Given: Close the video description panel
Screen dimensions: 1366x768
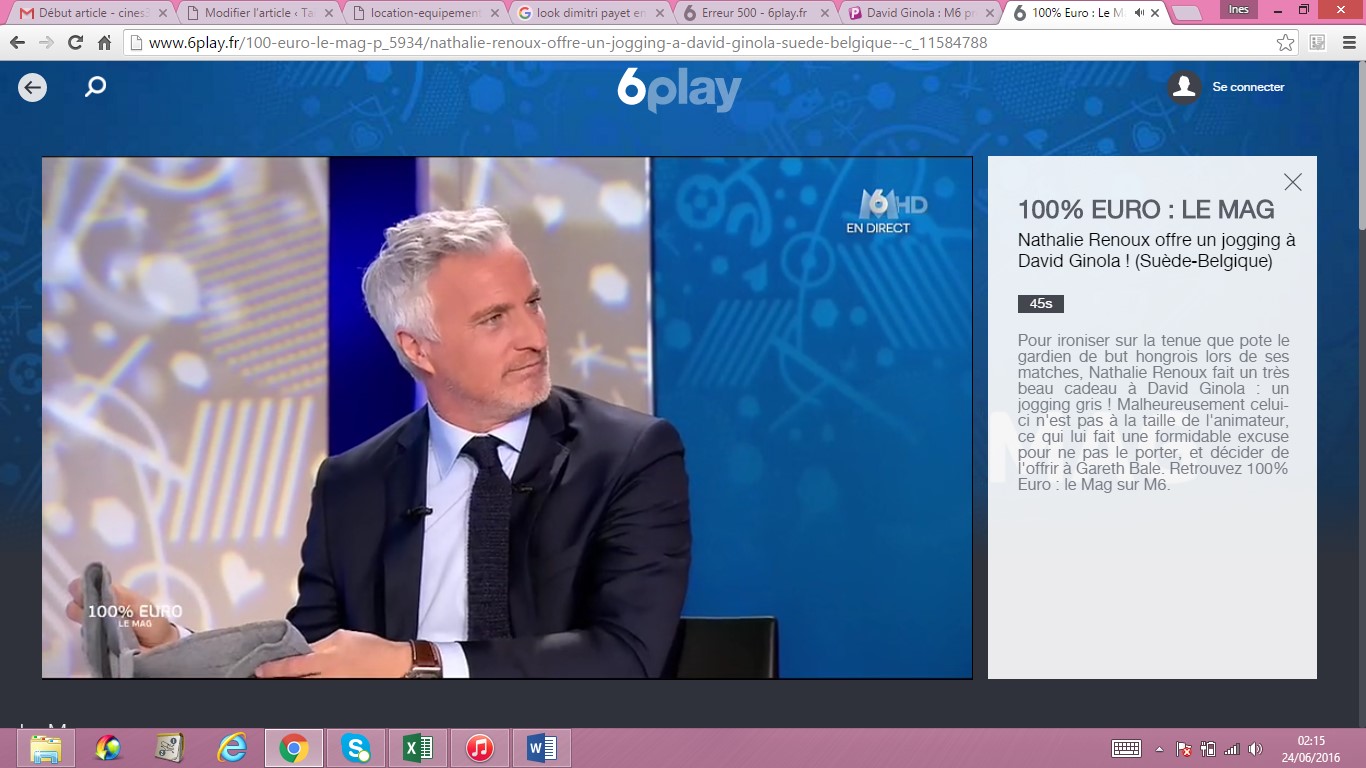Looking at the screenshot, I should point(1292,182).
